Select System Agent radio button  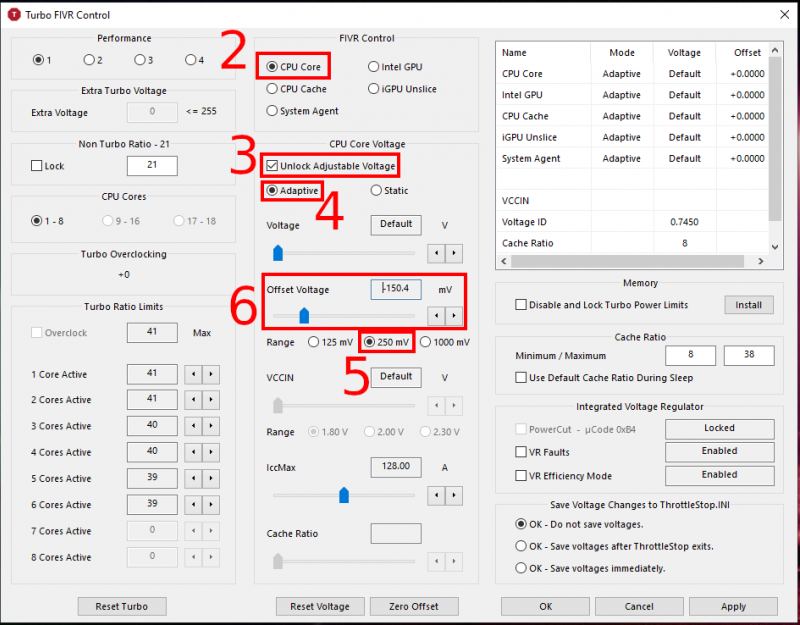[x=303, y=111]
